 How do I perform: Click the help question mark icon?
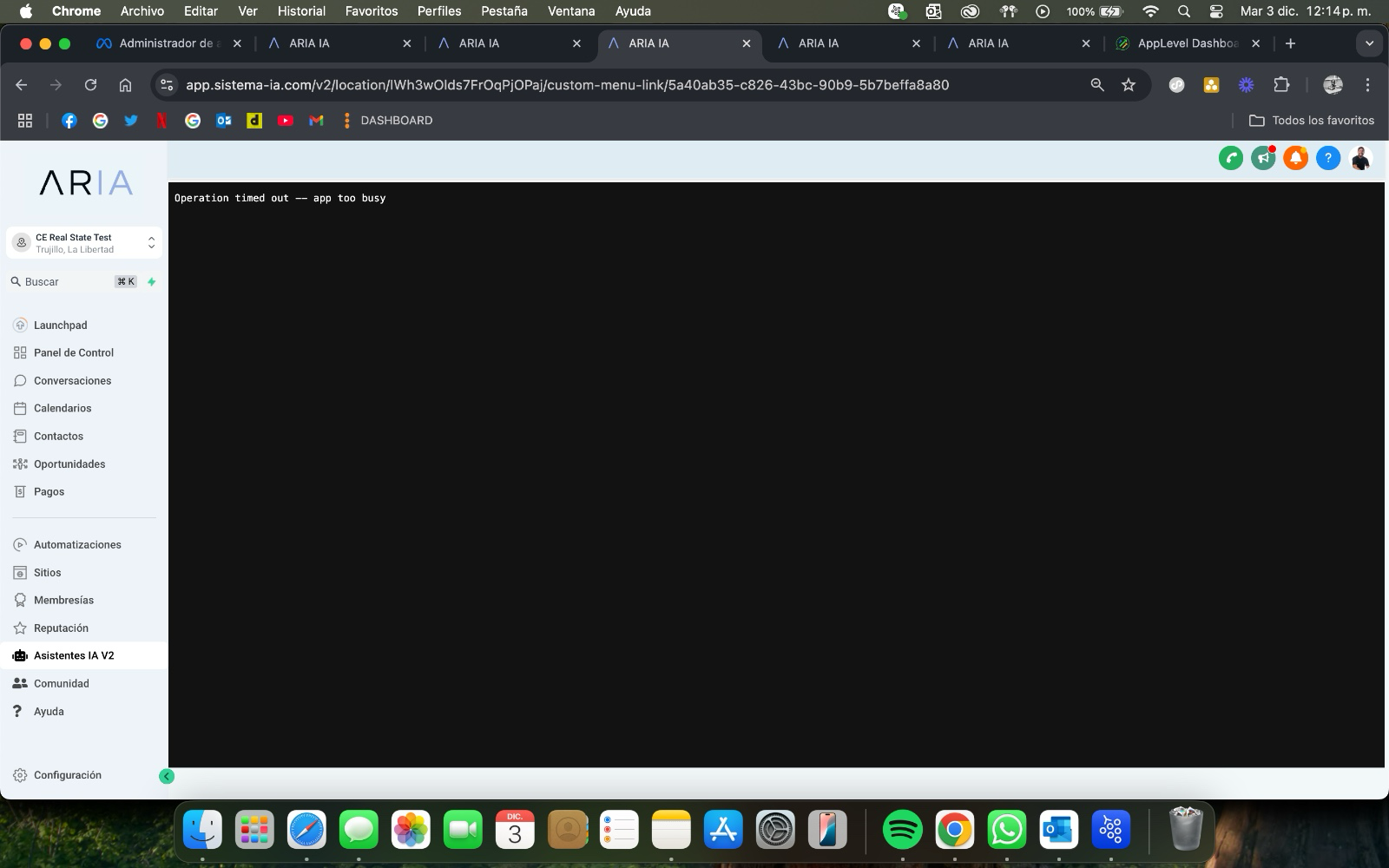1327,158
